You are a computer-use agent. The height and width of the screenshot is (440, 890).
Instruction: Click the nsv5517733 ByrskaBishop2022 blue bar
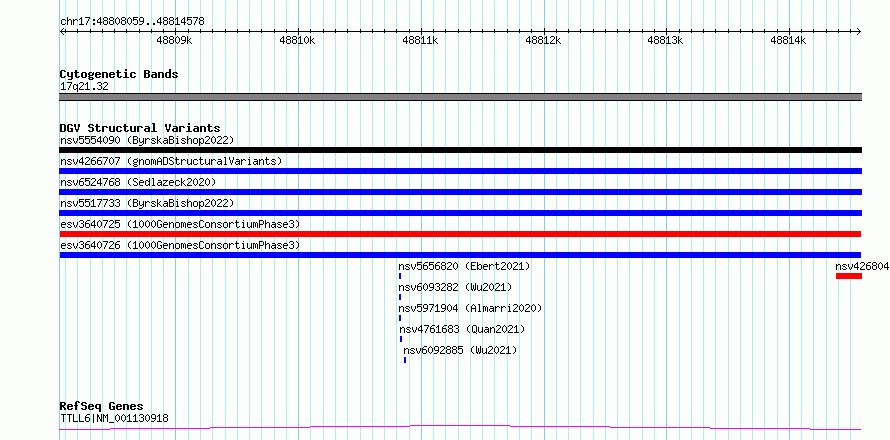[460, 213]
